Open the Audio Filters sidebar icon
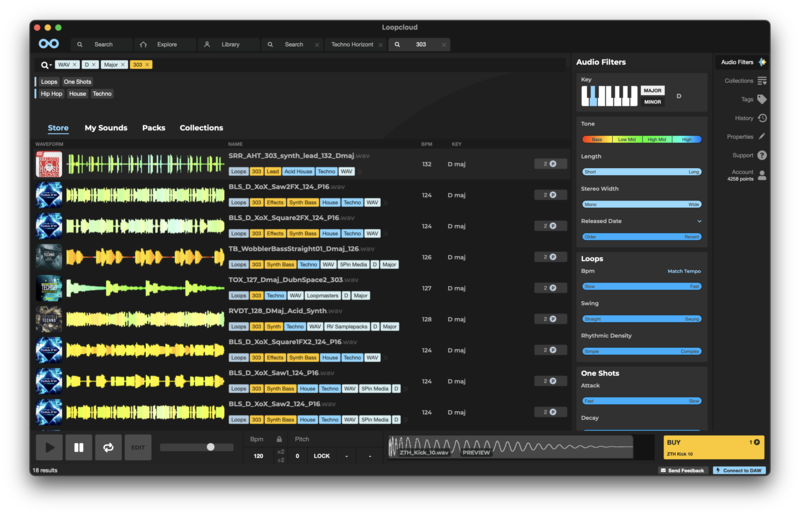This screenshot has width=800, height=515. 762,62
